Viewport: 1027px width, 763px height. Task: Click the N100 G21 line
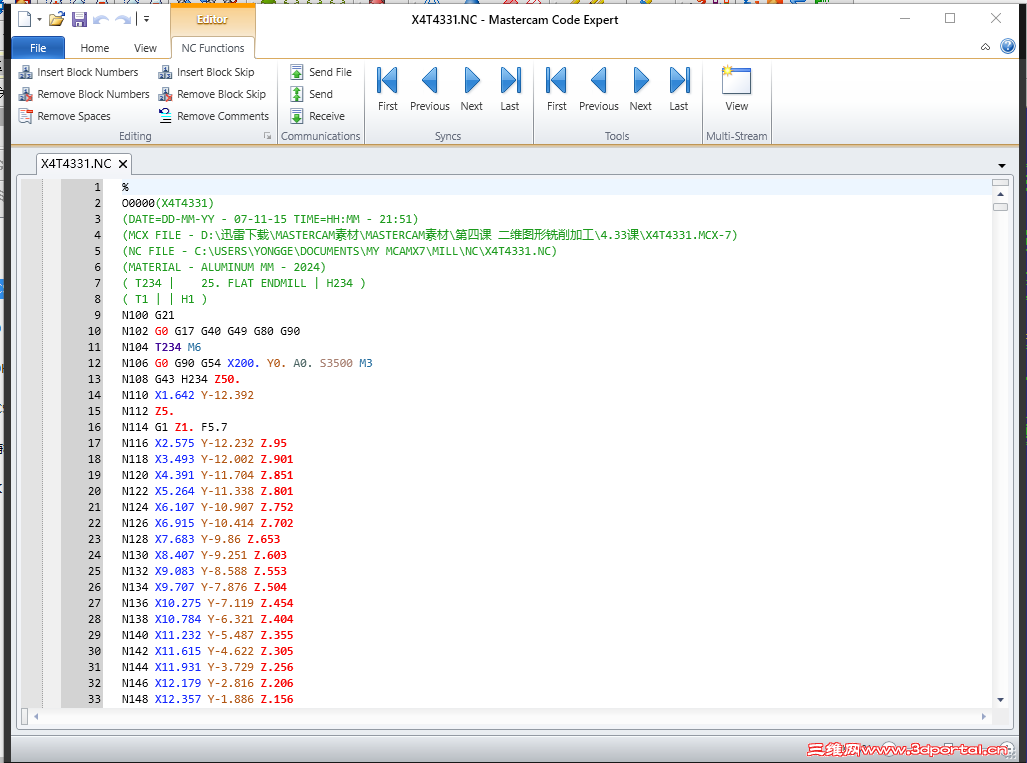coord(148,315)
